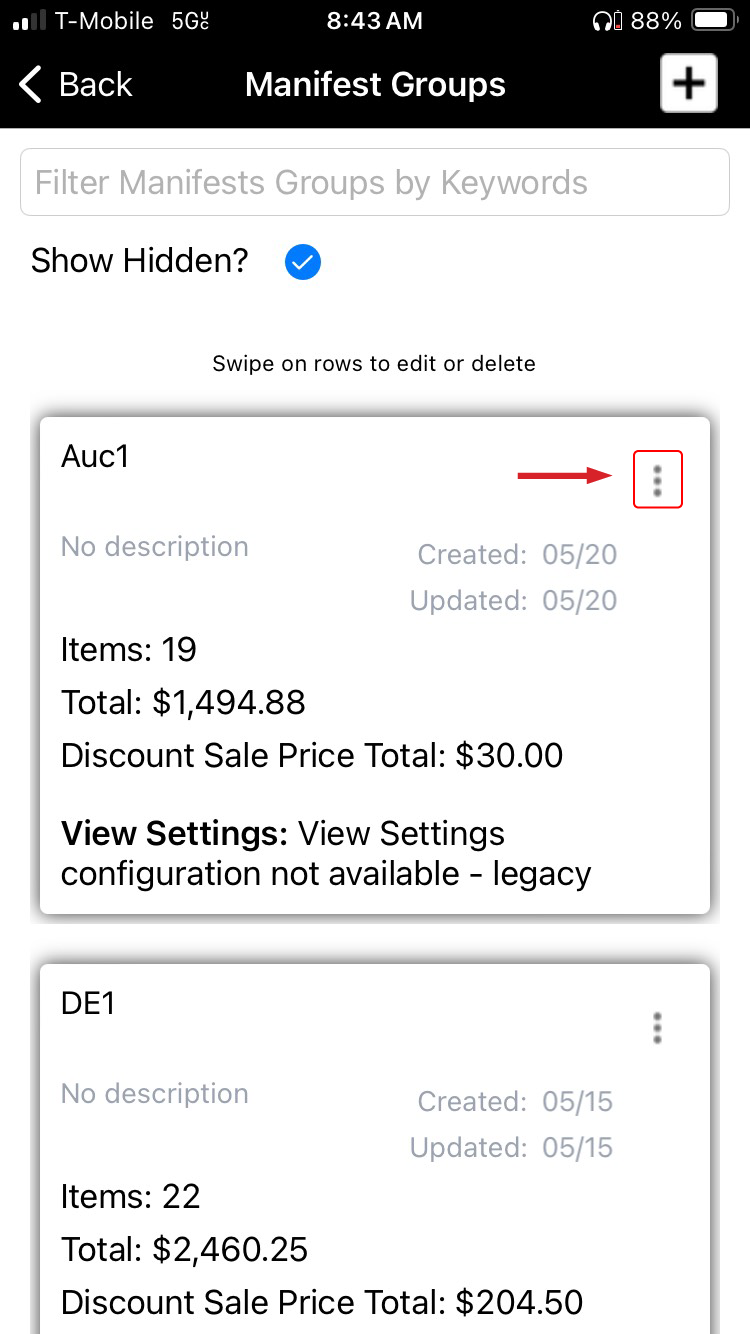The height and width of the screenshot is (1334, 750).
Task: Tap the plus icon to add group
Action: (688, 83)
